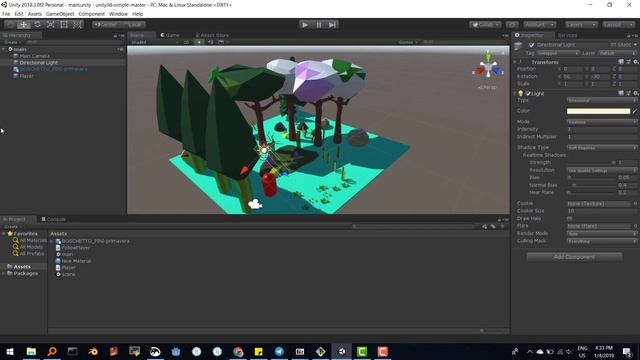
Task: Open the Component menu
Action: pyautogui.click(x=91, y=14)
